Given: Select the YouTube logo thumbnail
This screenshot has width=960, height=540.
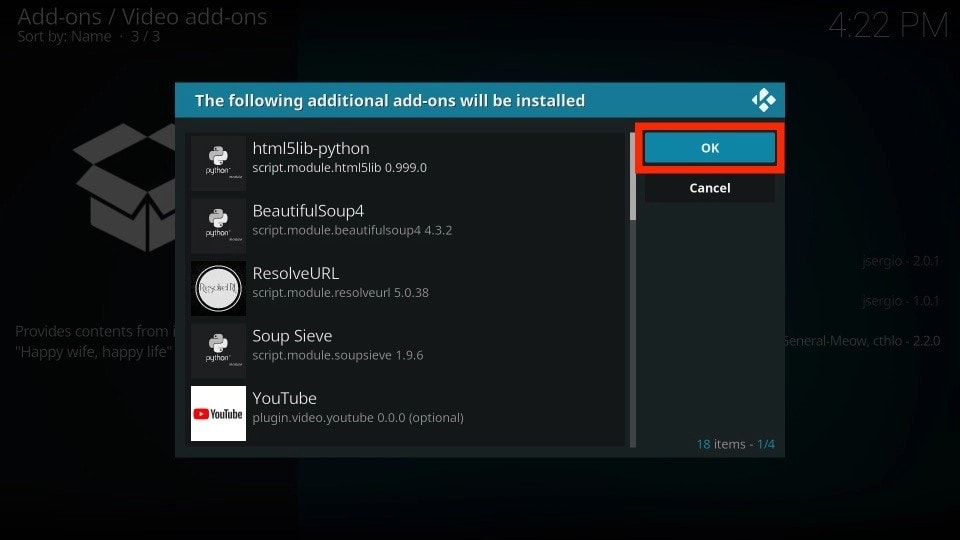Looking at the screenshot, I should [218, 413].
